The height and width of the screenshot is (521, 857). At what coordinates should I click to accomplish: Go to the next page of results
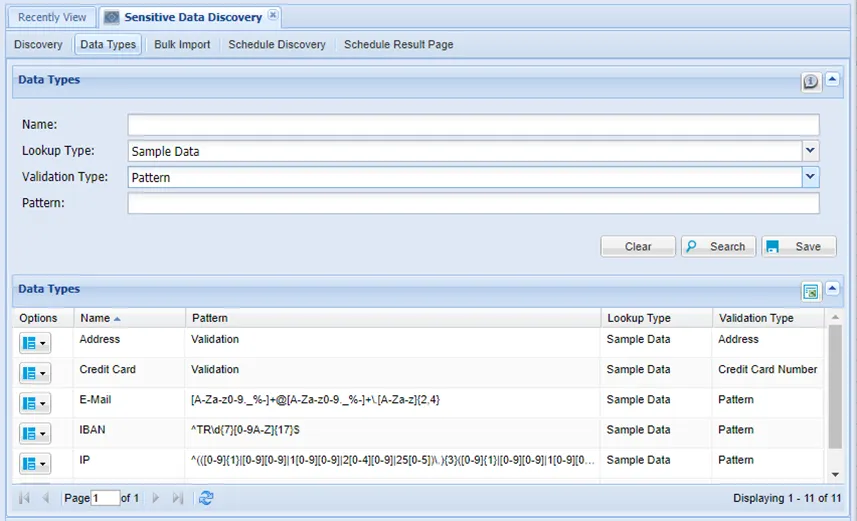coord(156,497)
